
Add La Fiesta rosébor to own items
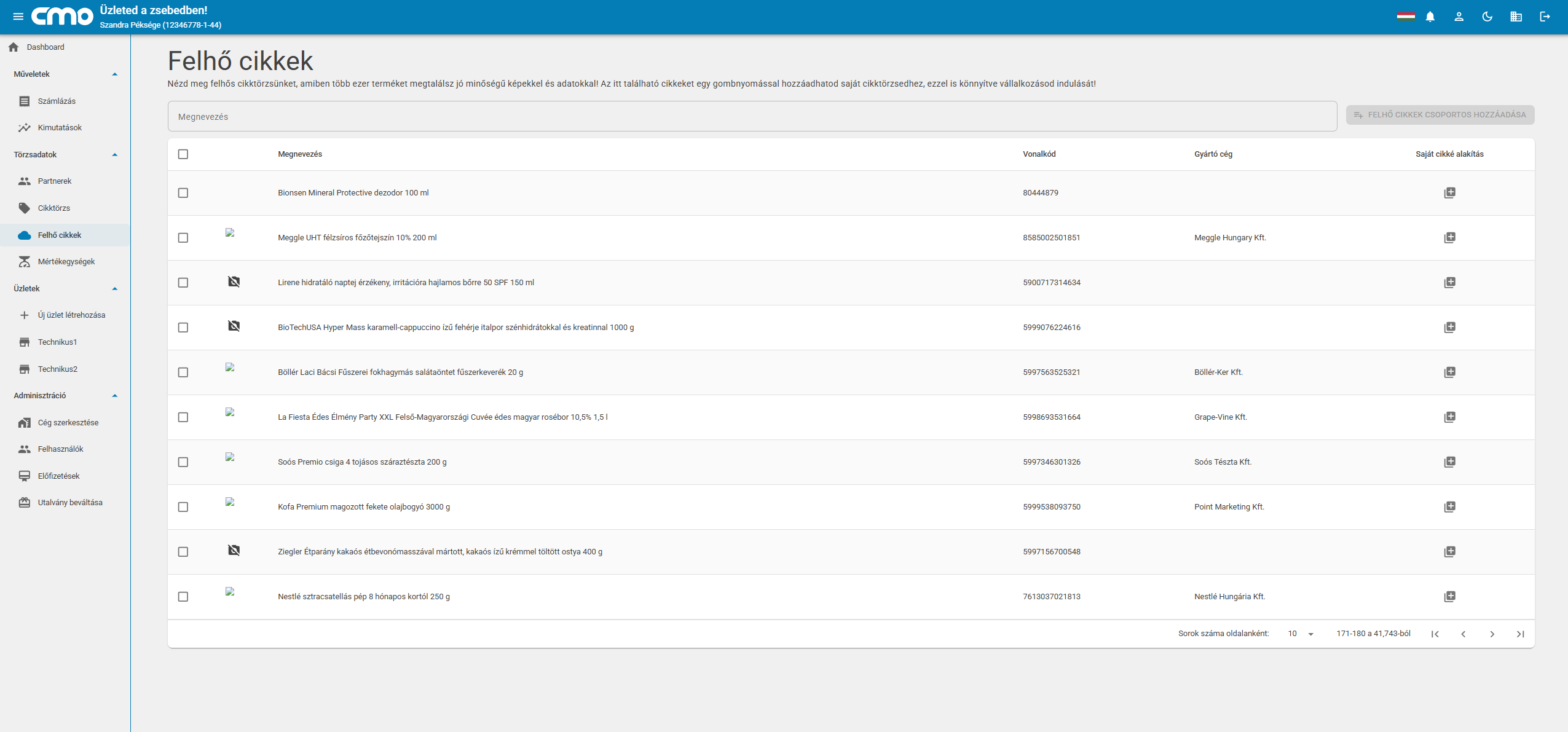point(1449,417)
